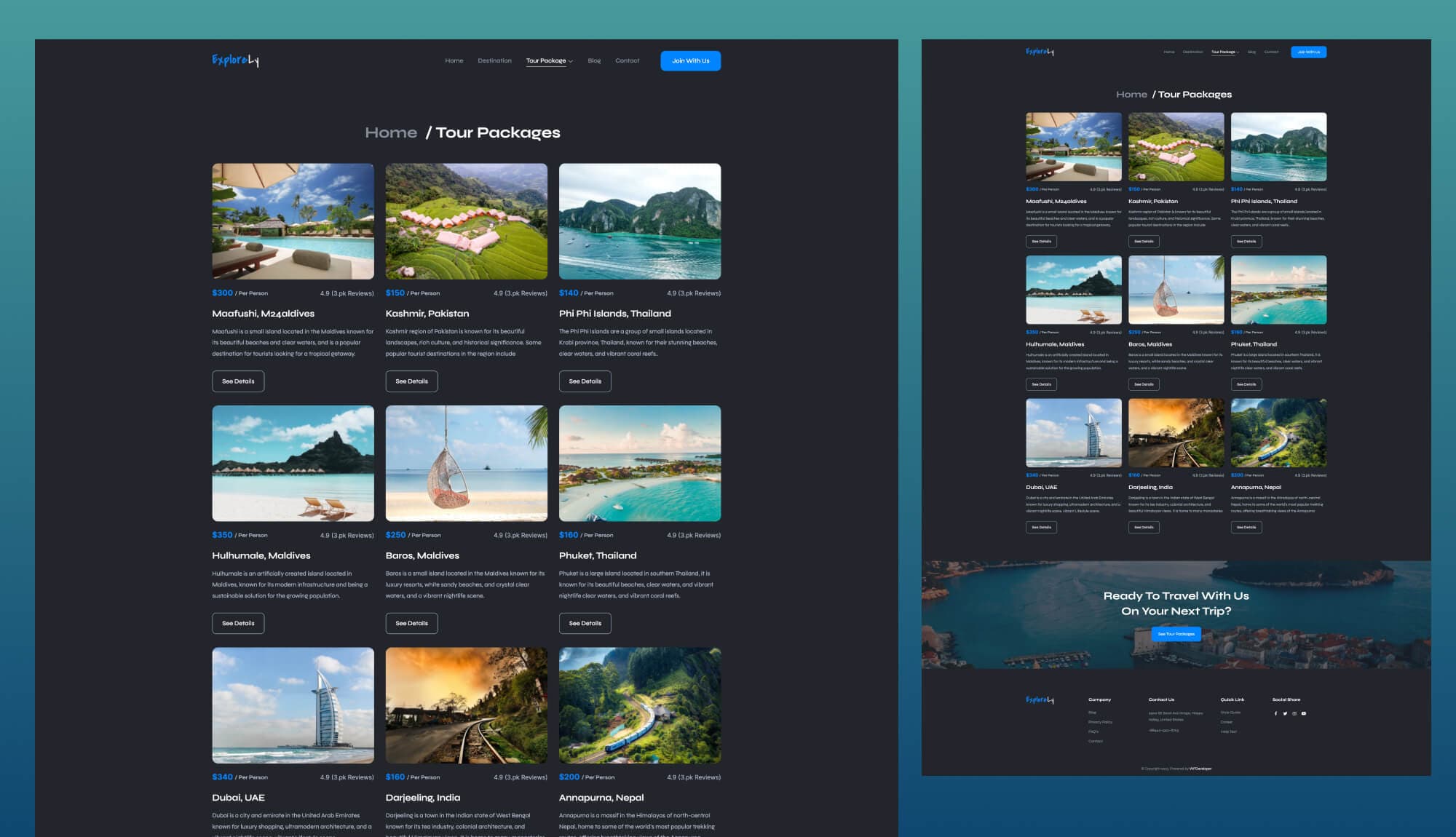Click the Home breadcrumb link
Viewport: 1456px width, 837px height.
(392, 132)
